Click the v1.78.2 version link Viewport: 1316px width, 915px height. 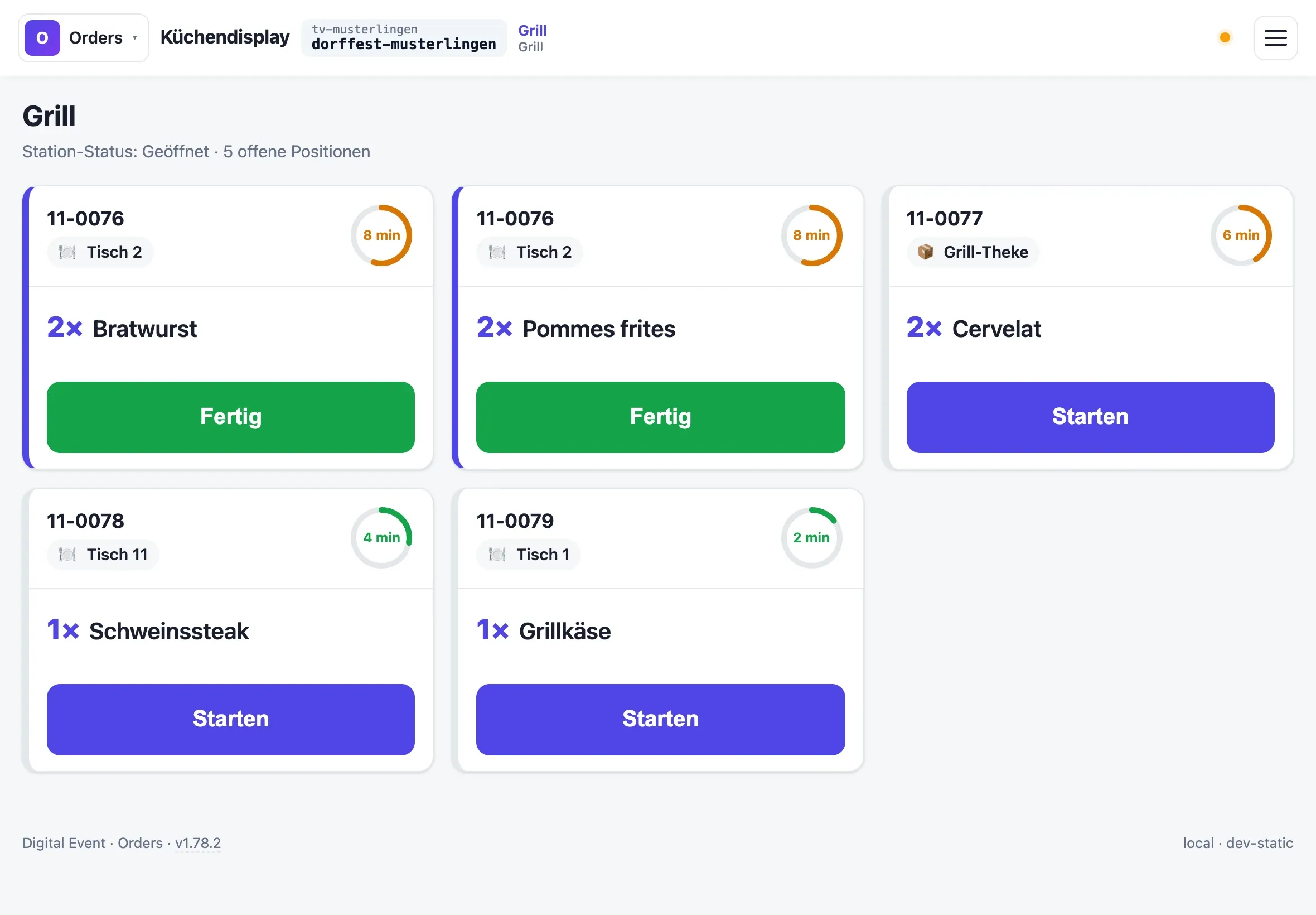[197, 843]
